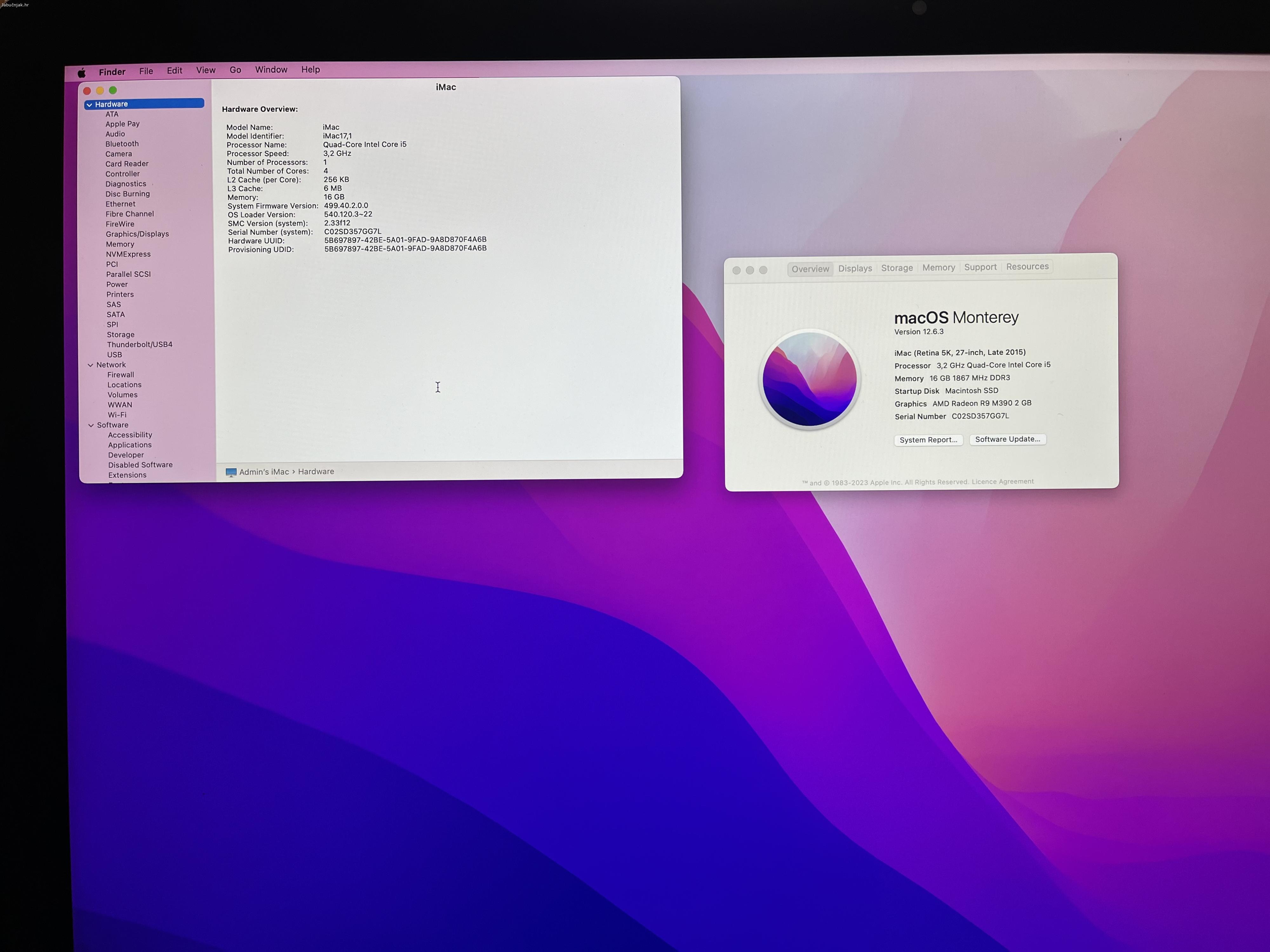Viewport: 1270px width, 952px height.
Task: Select Apple Pay in the sidebar
Action: [122, 124]
